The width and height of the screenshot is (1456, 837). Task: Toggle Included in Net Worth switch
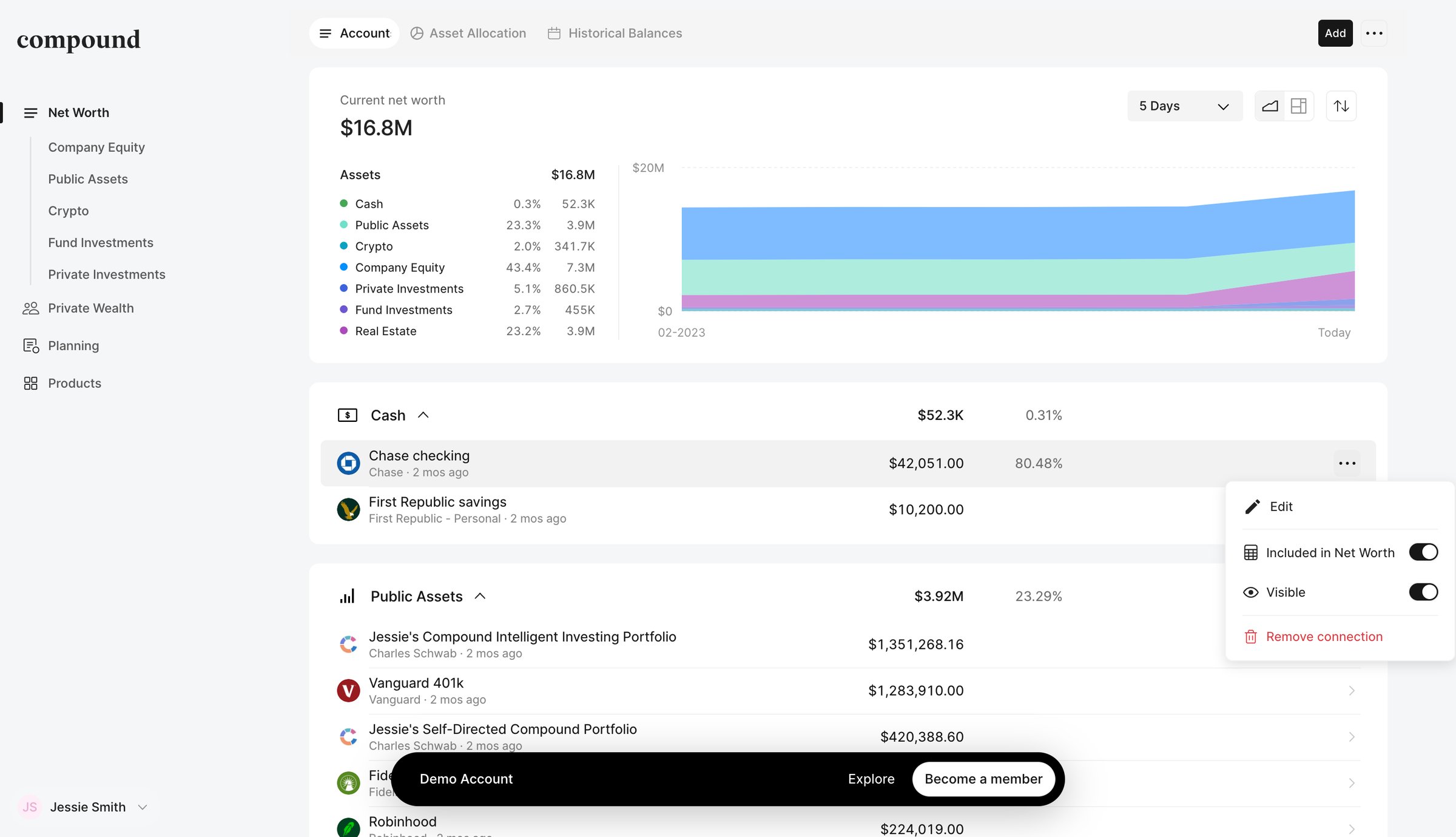(1423, 552)
